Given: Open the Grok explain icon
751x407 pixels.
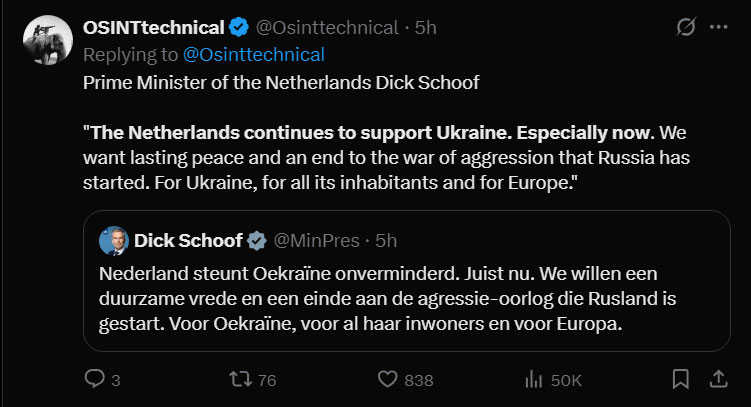Looking at the screenshot, I should (685, 28).
